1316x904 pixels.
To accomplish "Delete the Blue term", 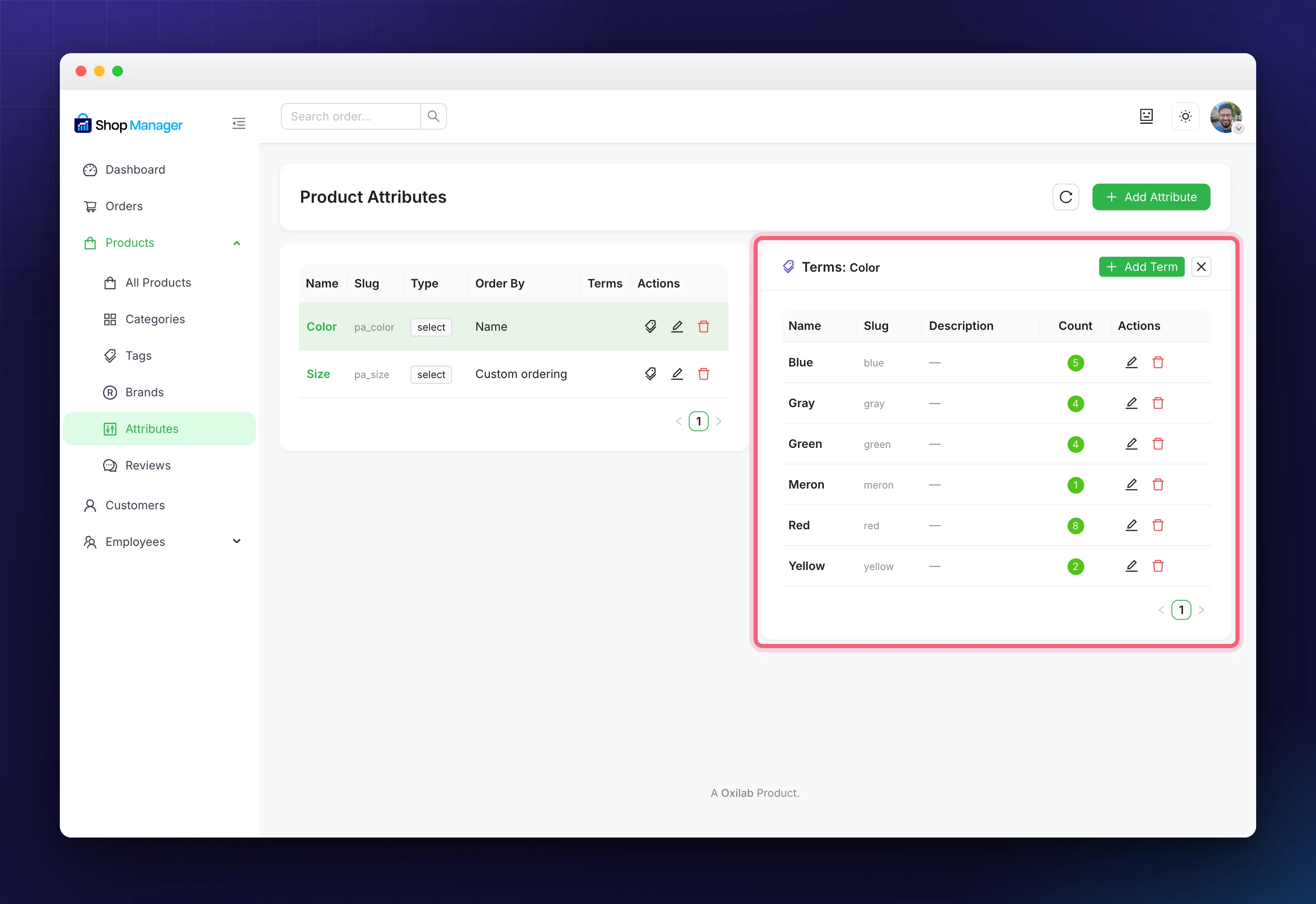I will click(1158, 363).
